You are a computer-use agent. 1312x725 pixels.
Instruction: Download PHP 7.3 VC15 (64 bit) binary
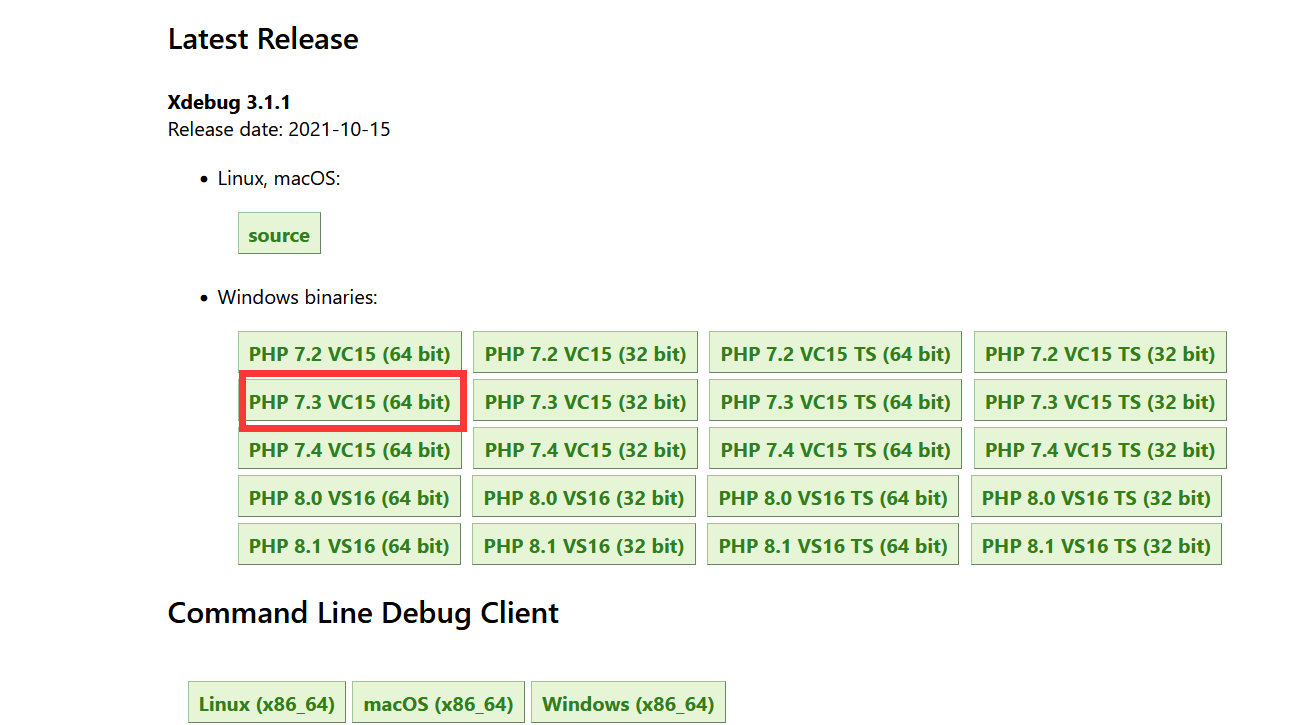(350, 401)
